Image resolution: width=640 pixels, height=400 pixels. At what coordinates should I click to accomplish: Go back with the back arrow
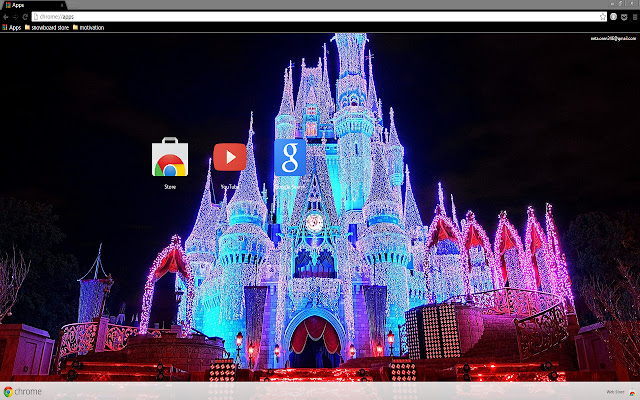pyautogui.click(x=6, y=17)
